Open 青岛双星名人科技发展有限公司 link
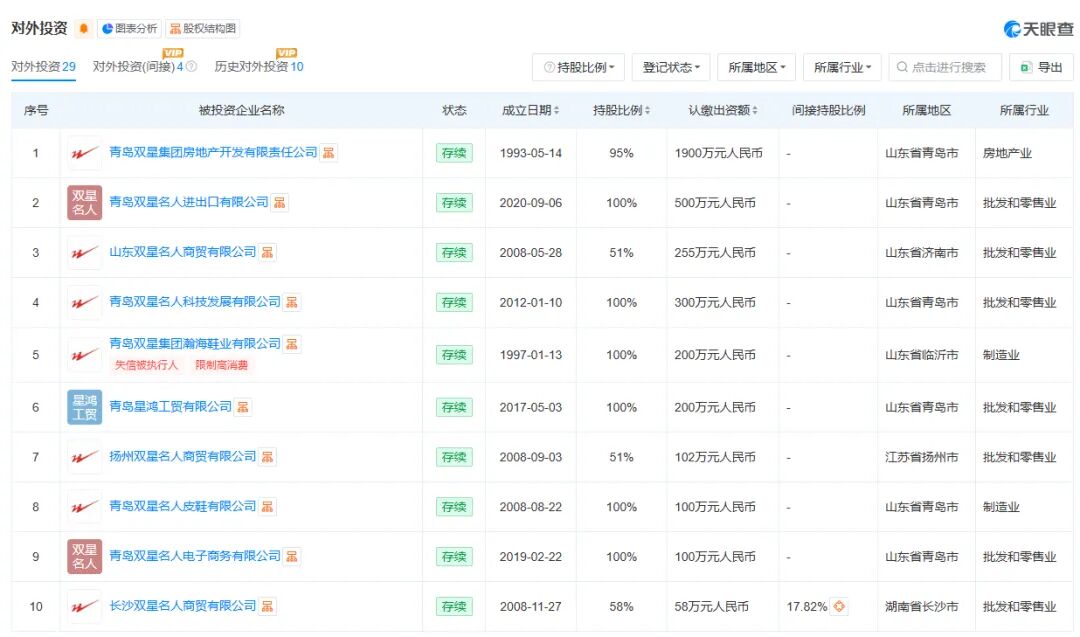 tap(195, 302)
